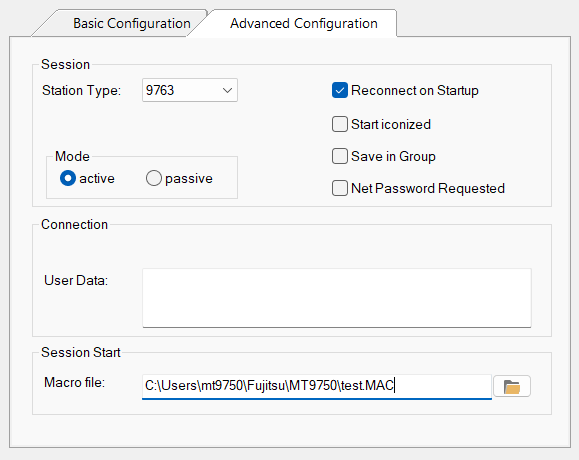Choose the passive mode radio button

[x=154, y=178]
